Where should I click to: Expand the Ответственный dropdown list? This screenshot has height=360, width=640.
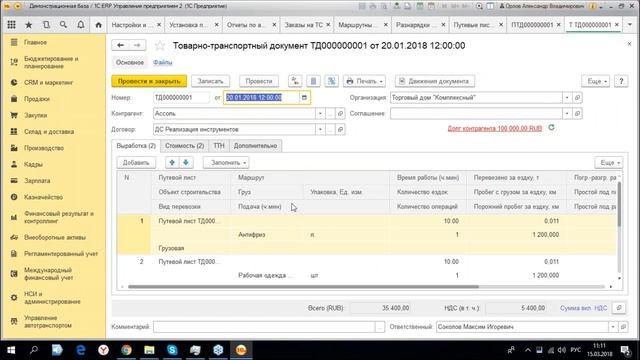coord(613,327)
